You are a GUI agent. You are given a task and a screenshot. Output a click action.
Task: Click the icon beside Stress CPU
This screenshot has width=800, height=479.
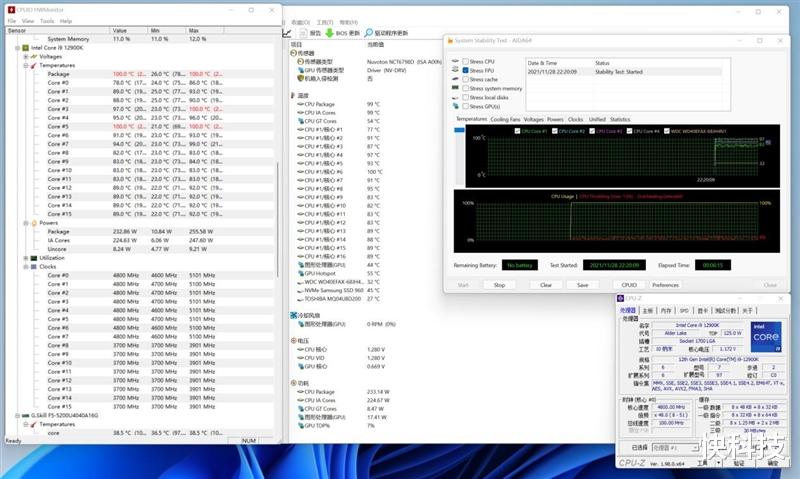pyautogui.click(x=456, y=61)
